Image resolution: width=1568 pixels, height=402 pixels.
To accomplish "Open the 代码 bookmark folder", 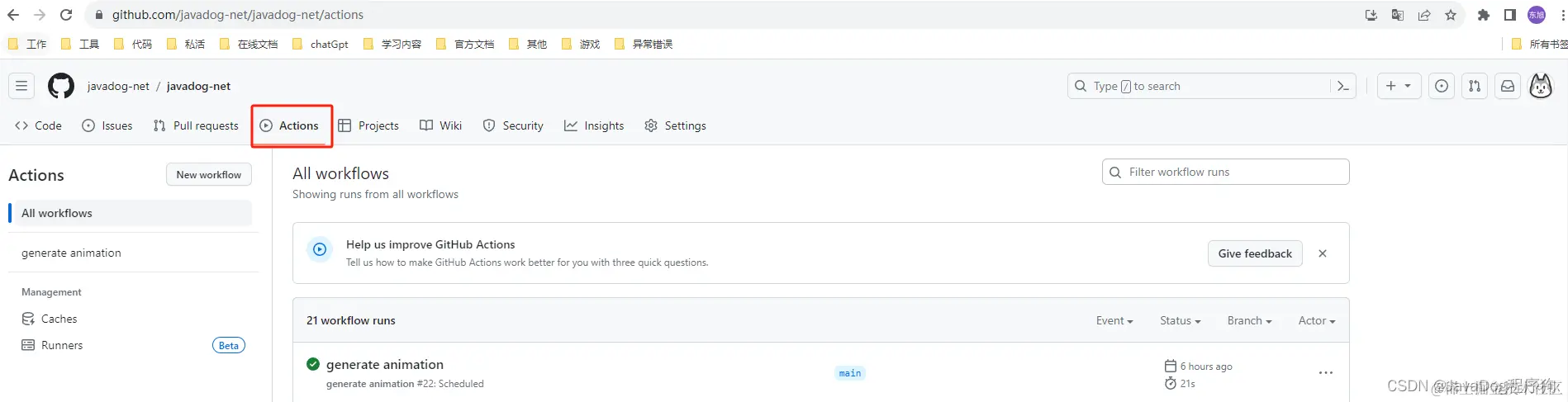I will [133, 44].
